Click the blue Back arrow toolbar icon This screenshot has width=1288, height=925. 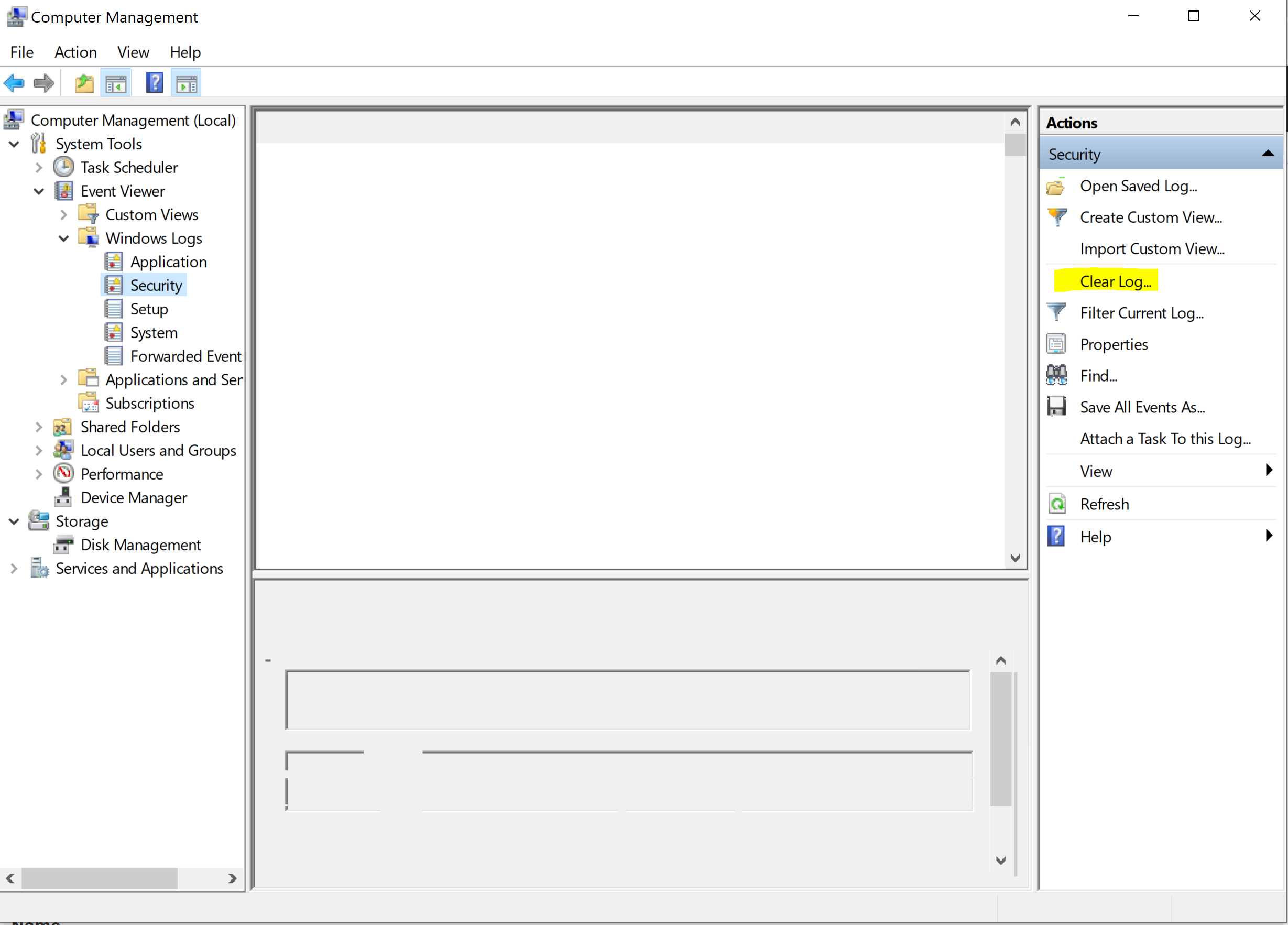(x=14, y=83)
